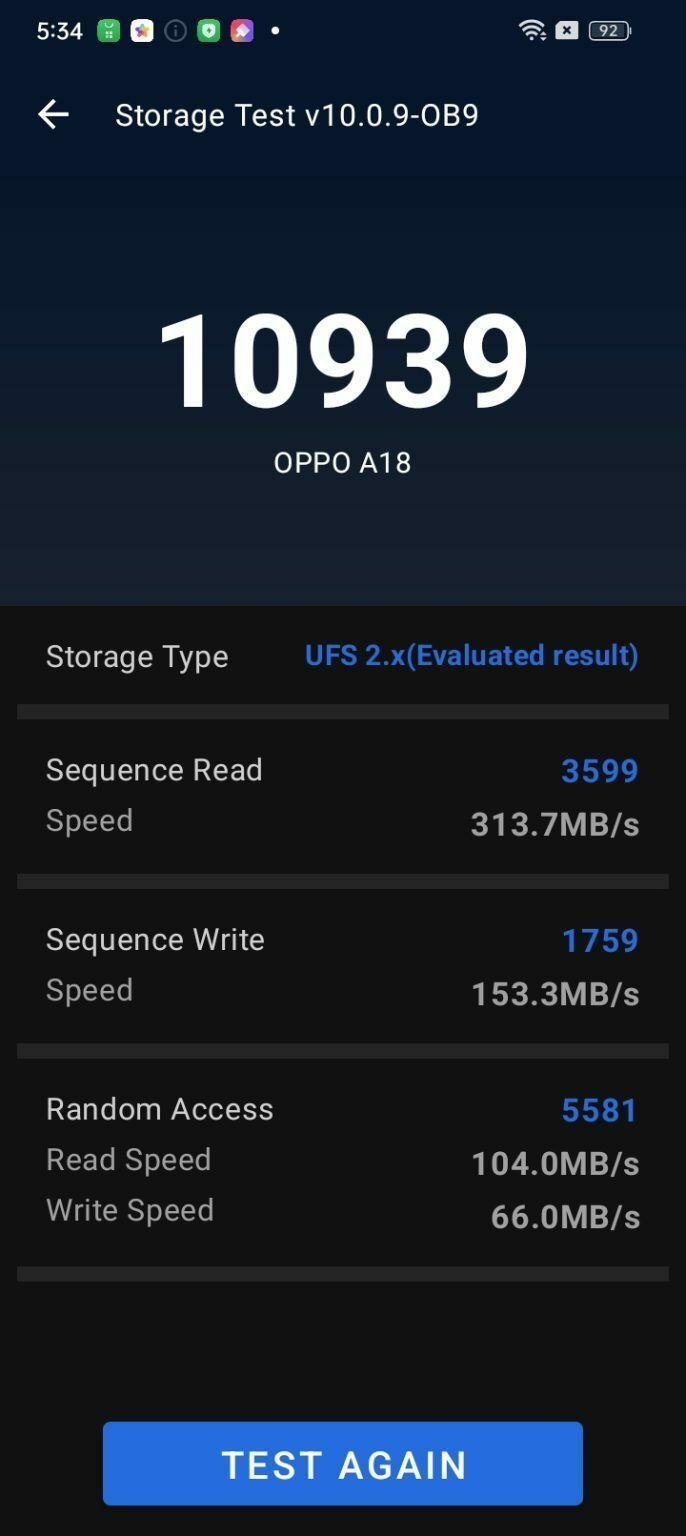Screen dimensions: 686x1536
Task: Click the Storage Test v10.0.9-OB9 title
Action: click(296, 114)
